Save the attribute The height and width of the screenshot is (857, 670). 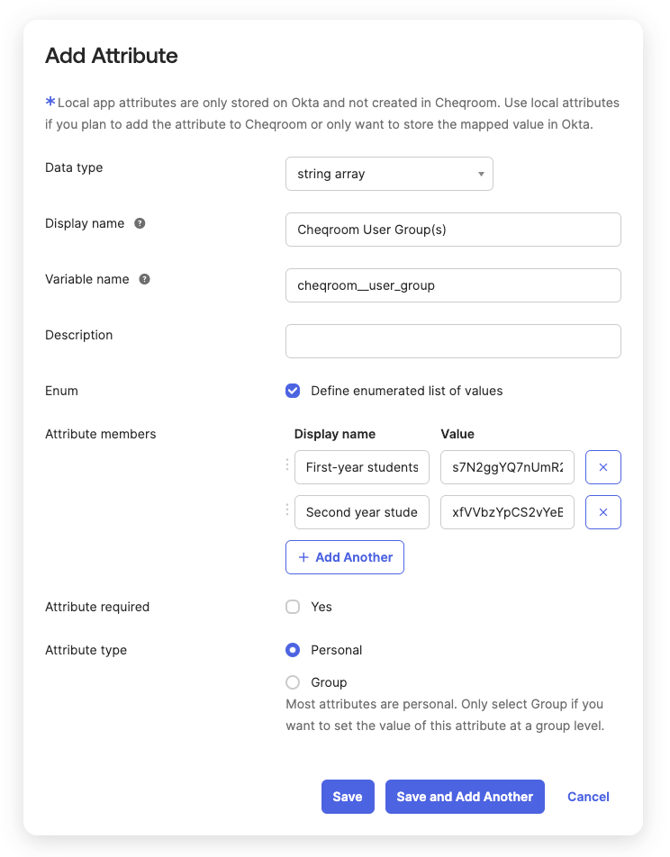(x=347, y=797)
